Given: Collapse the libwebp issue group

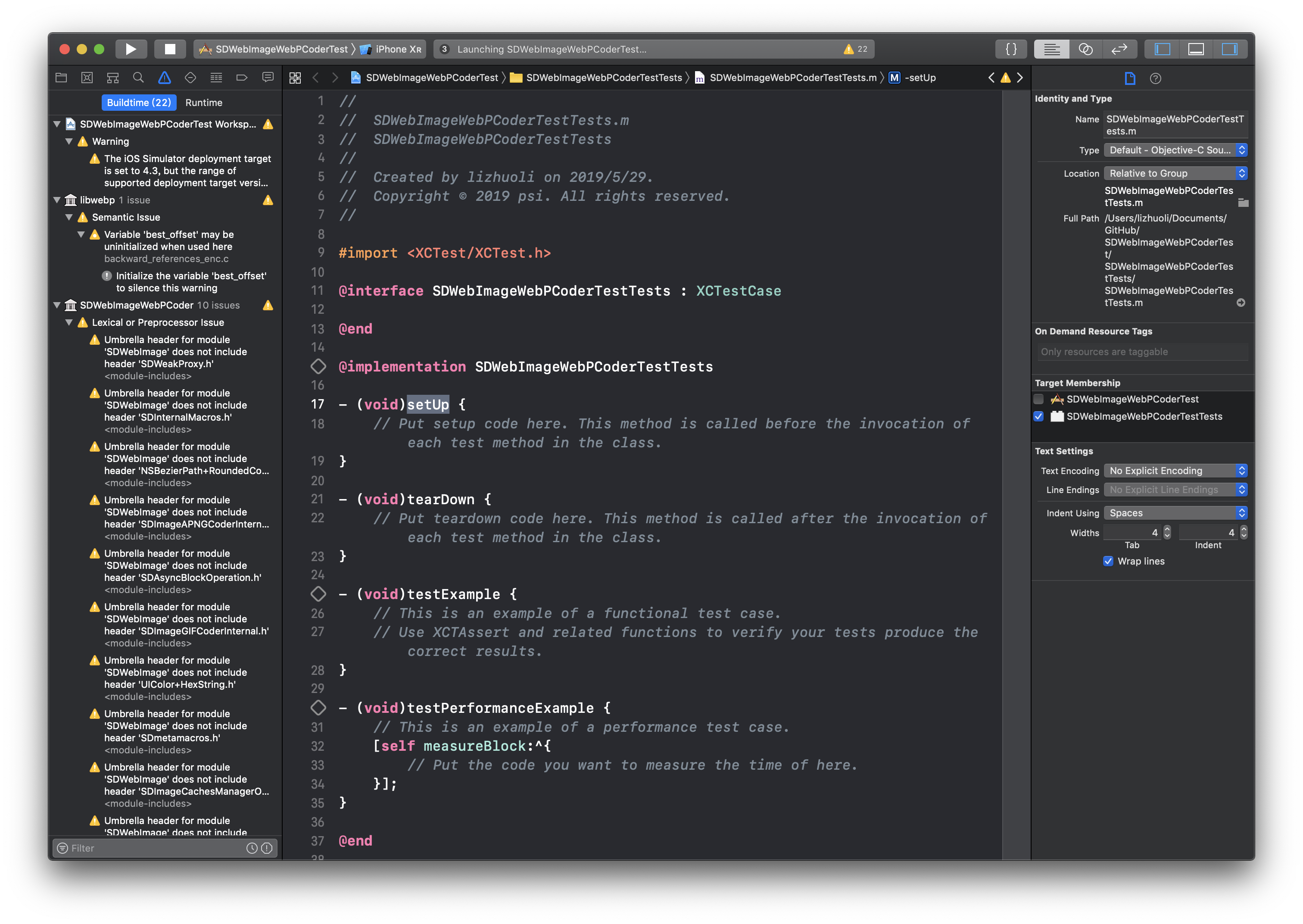Looking at the screenshot, I should coord(57,200).
